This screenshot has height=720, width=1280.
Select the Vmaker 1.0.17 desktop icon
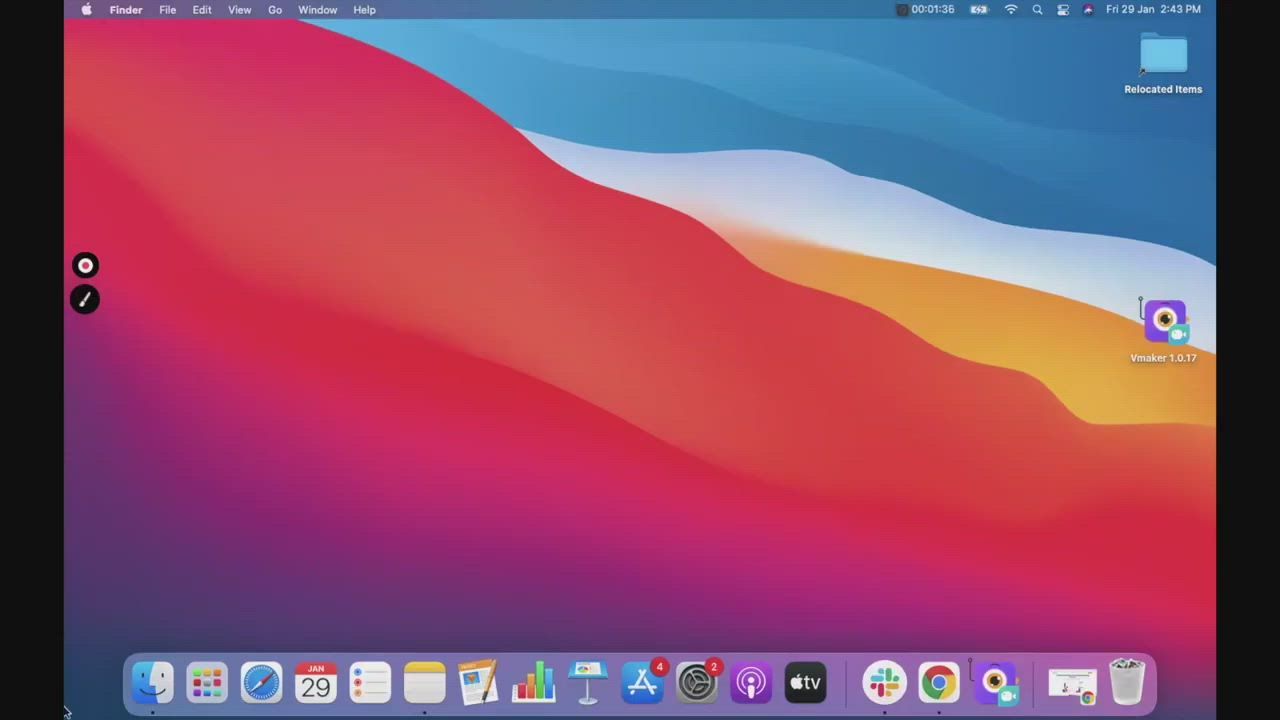[1164, 330]
